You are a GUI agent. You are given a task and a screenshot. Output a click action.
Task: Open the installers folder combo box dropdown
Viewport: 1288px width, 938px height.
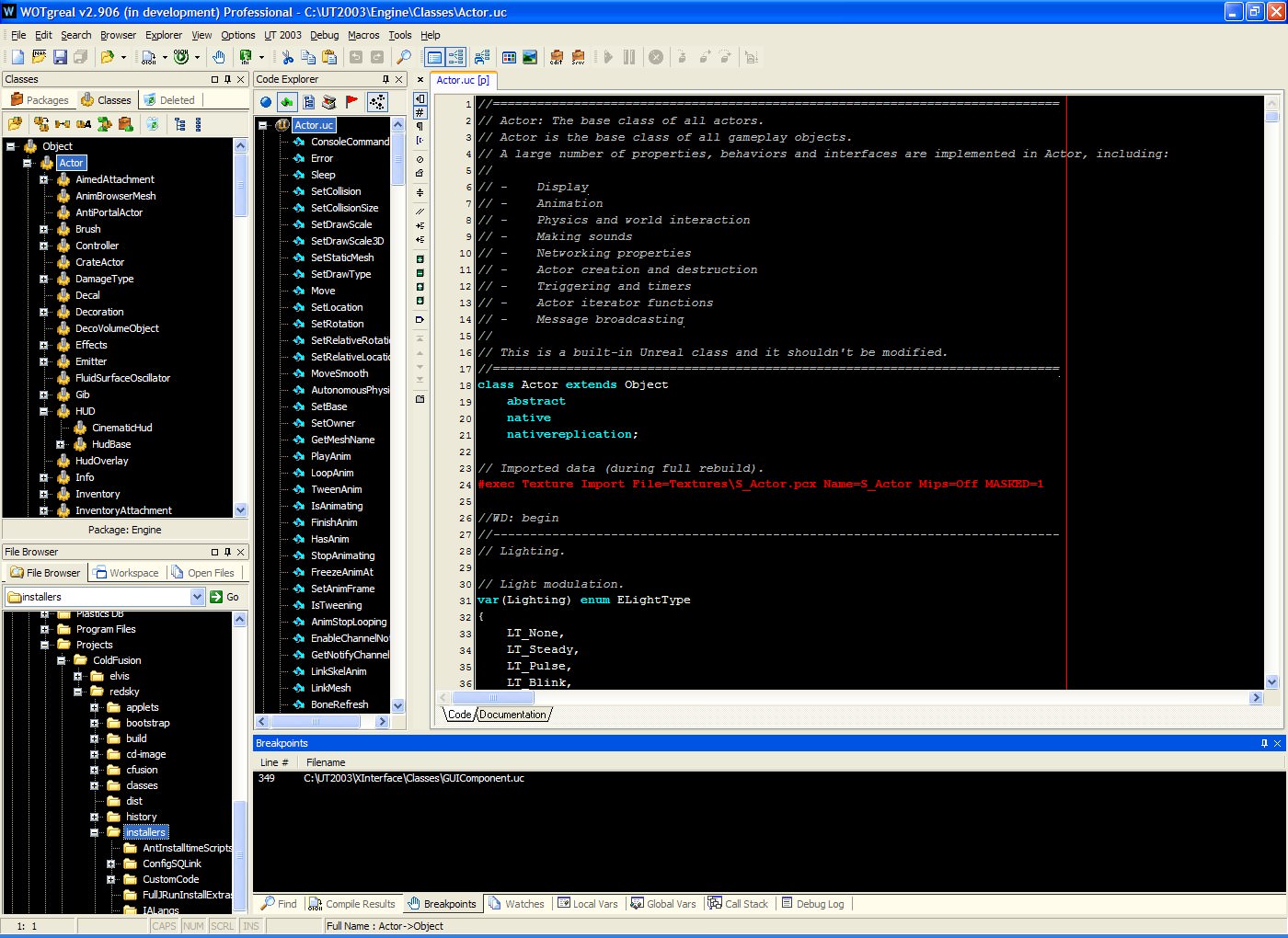click(x=197, y=597)
